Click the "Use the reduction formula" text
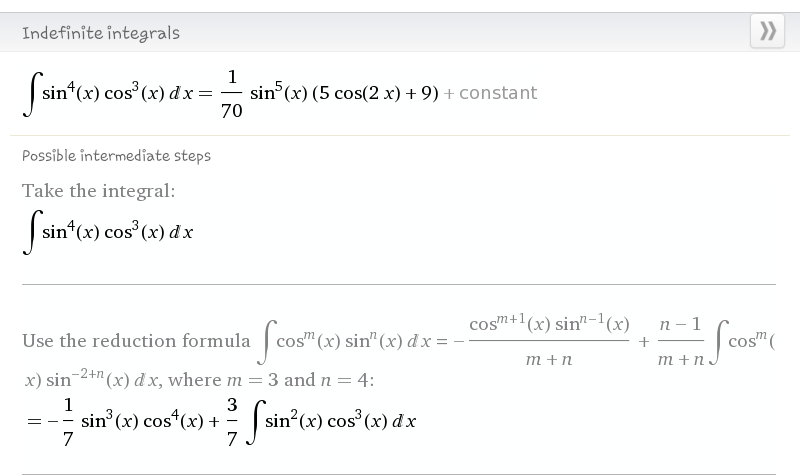This screenshot has width=800, height=475. tap(136, 341)
